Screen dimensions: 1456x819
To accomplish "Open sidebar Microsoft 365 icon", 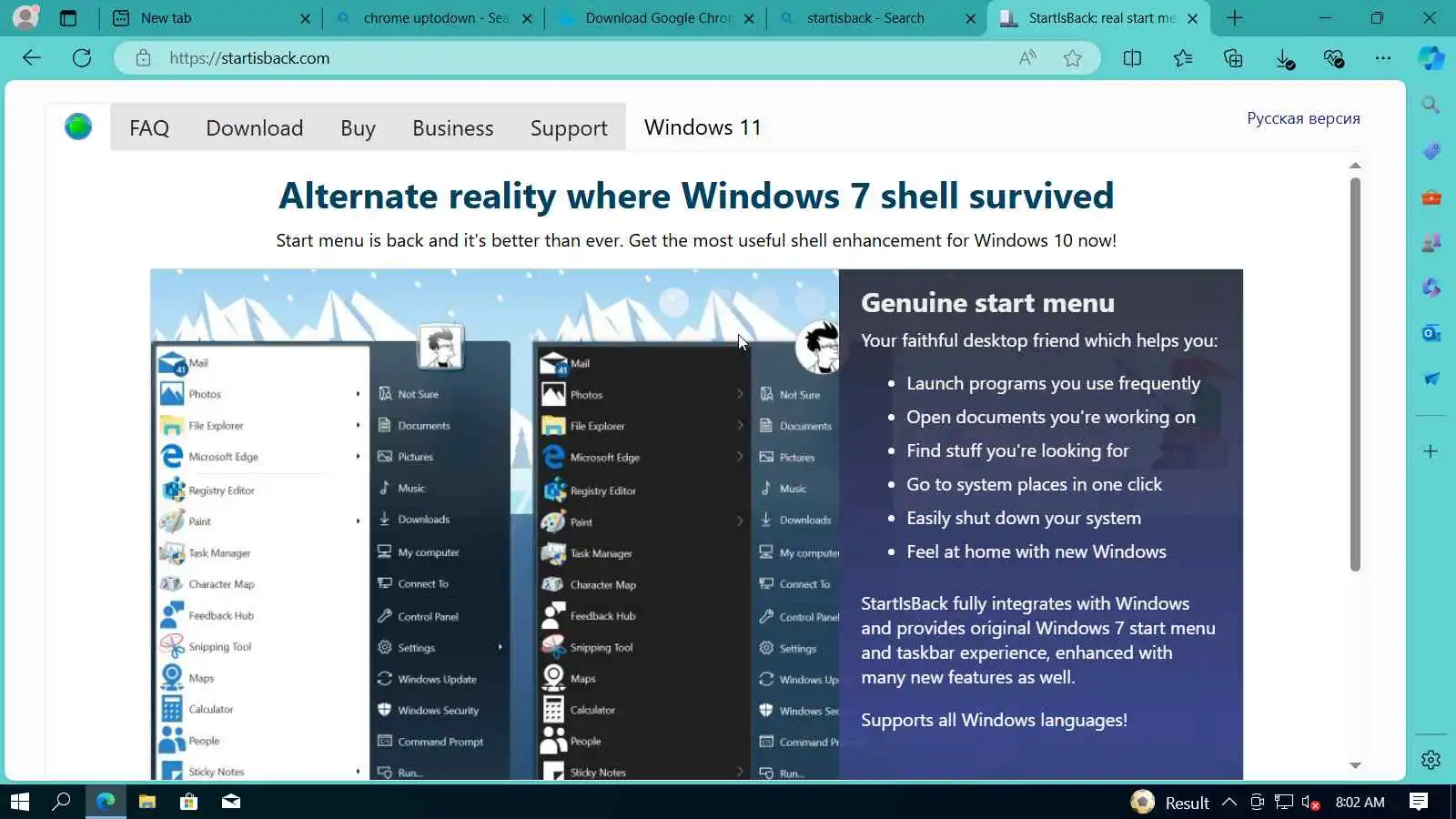I will 1431,288.
